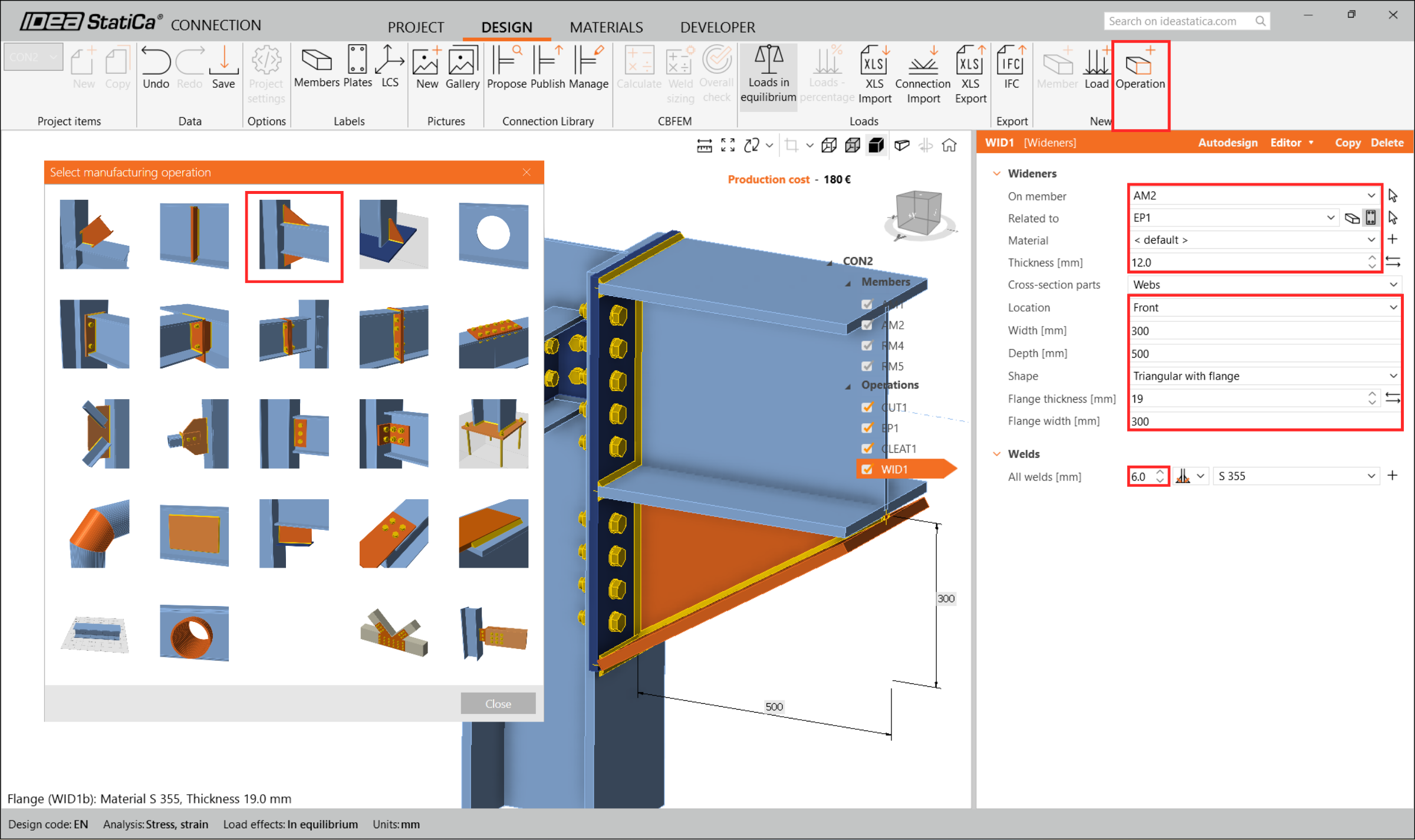Click the Autodesign button
Image resolution: width=1415 pixels, height=840 pixels.
pos(1228,143)
